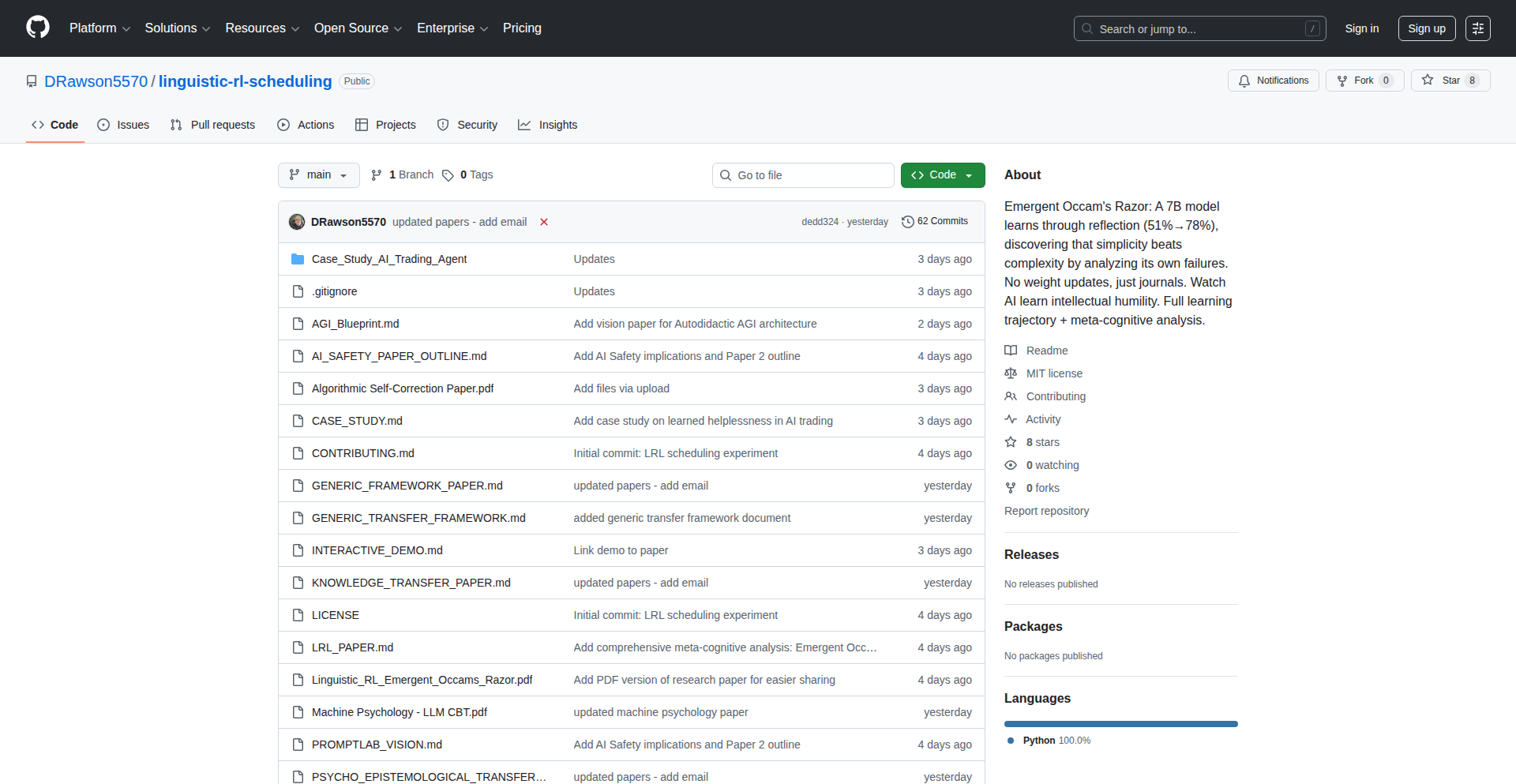
Task: Expand the main branch dropdown
Action: (318, 175)
